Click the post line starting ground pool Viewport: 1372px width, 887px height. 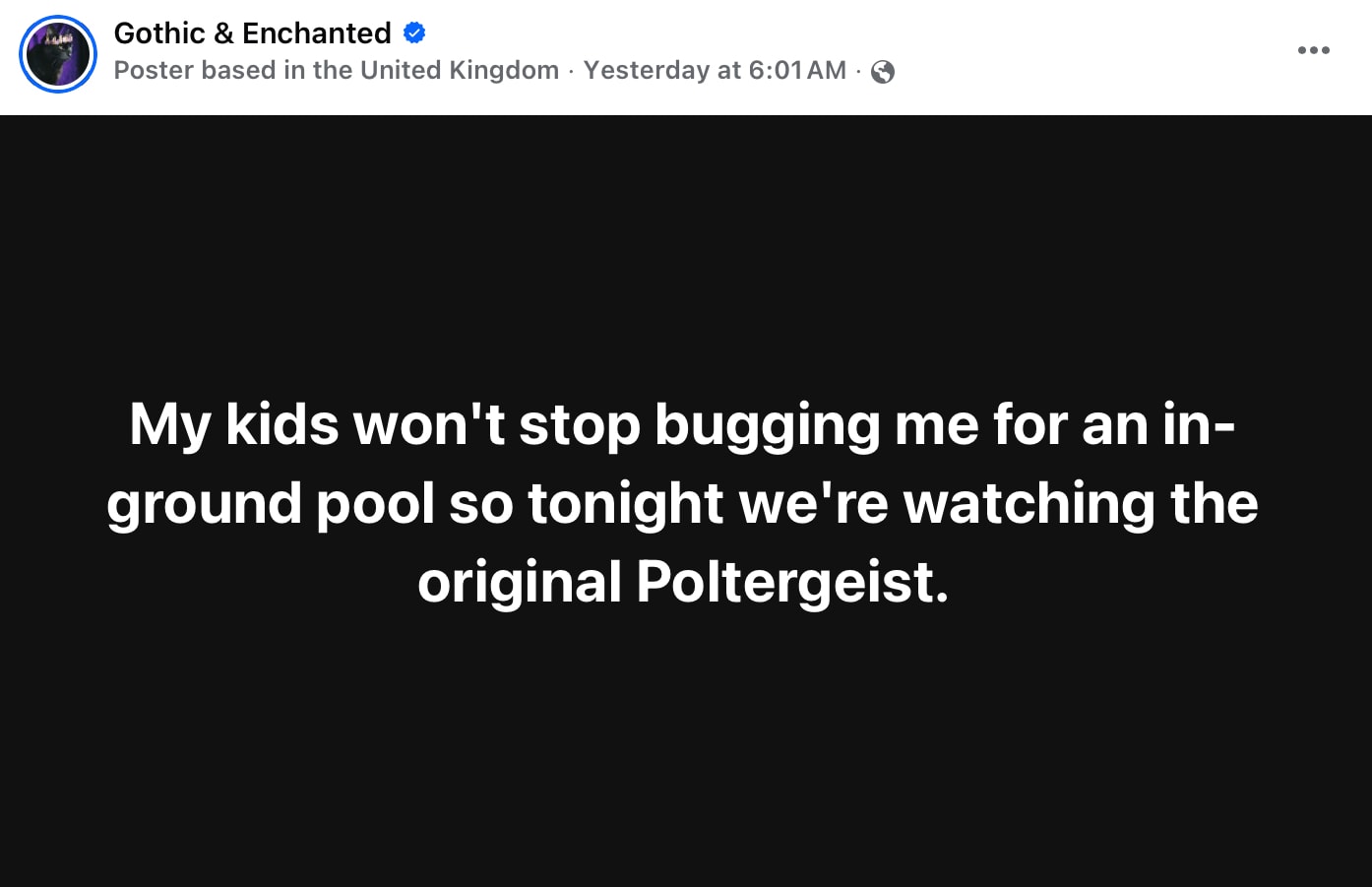tap(682, 503)
